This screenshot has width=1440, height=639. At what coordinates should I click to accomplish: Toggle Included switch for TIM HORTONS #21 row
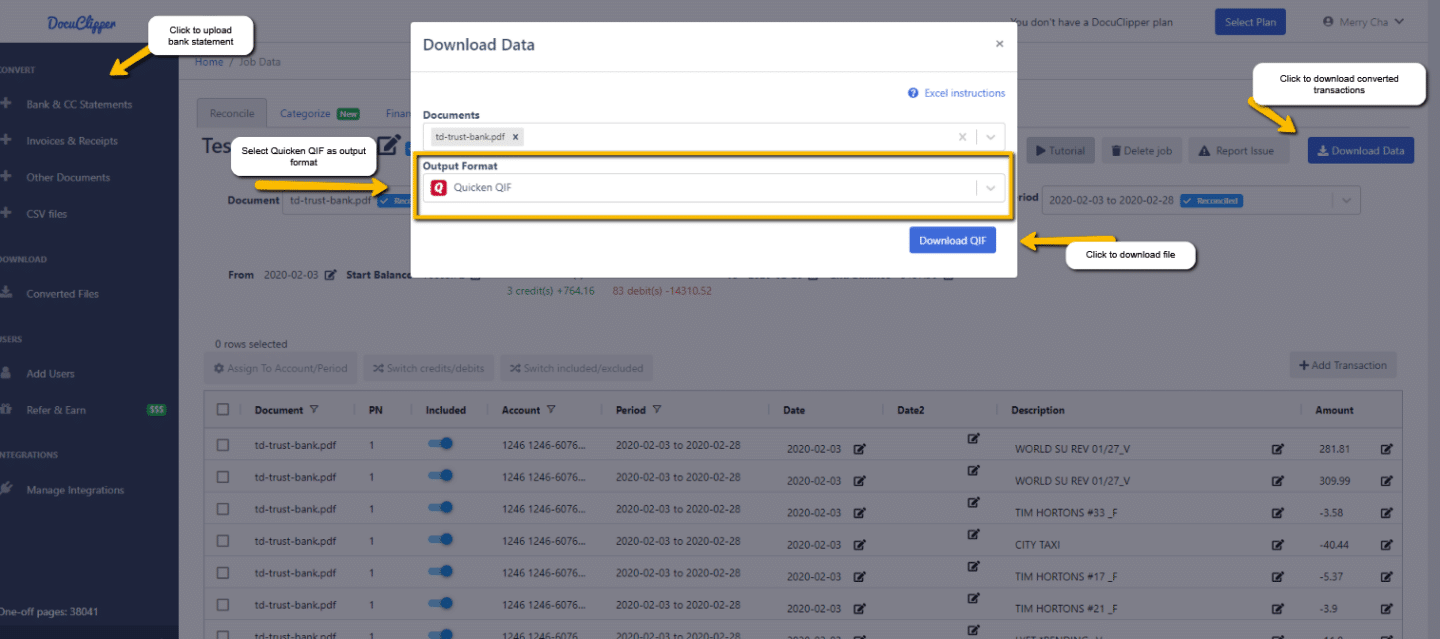tap(440, 604)
